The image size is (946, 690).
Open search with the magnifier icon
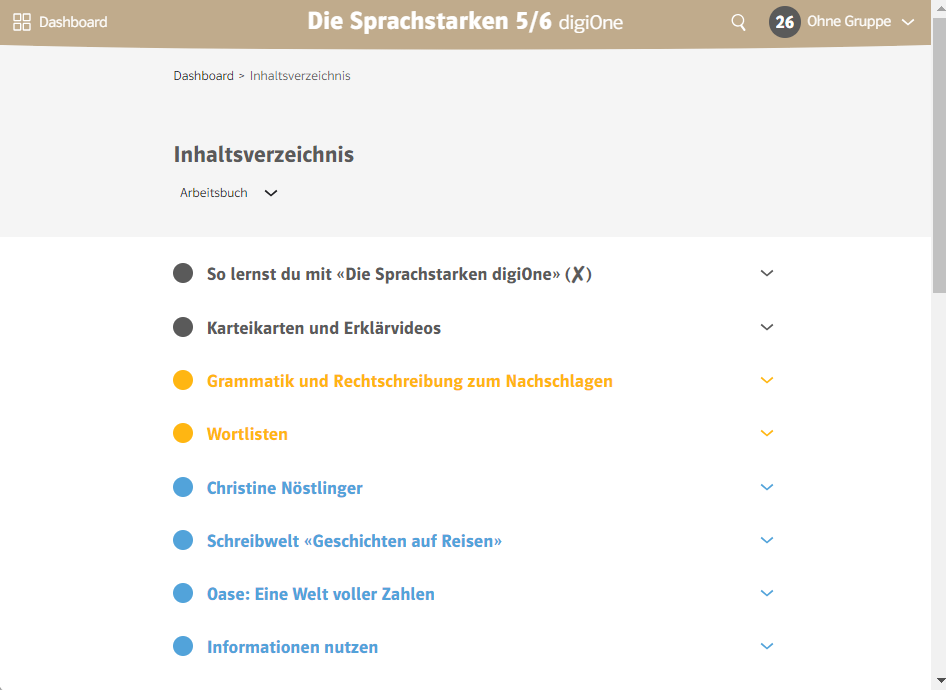point(738,22)
